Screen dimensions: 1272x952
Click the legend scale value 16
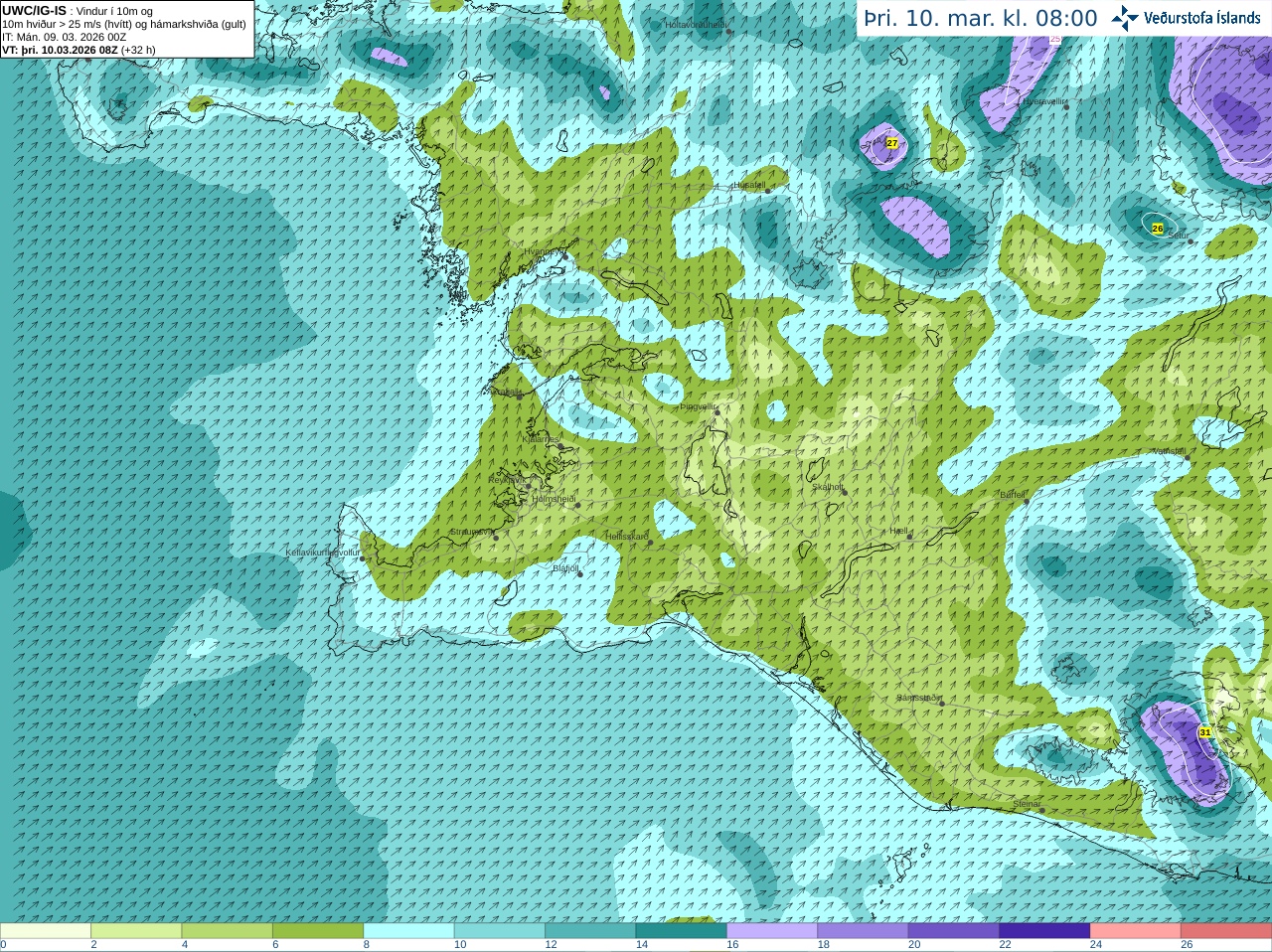click(732, 945)
